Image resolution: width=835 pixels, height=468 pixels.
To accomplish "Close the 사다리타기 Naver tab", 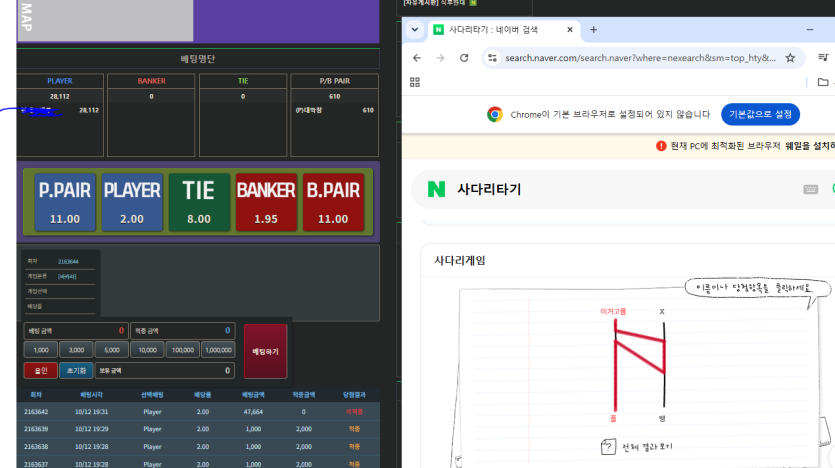I will pyautogui.click(x=570, y=30).
